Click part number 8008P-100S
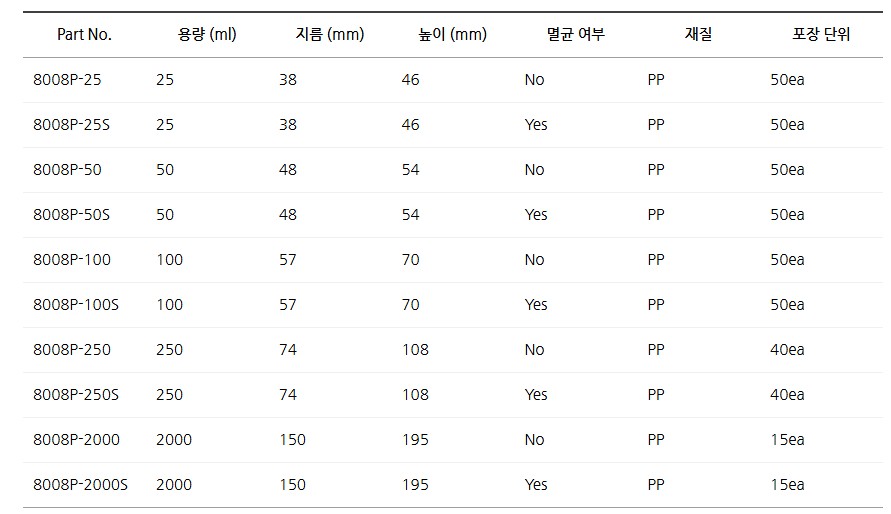This screenshot has height=514, width=891. [76, 305]
